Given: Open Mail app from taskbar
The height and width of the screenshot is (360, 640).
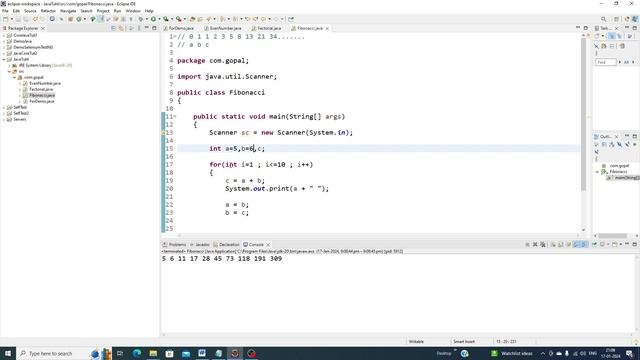Looking at the screenshot, I should pyautogui.click(x=186, y=353).
